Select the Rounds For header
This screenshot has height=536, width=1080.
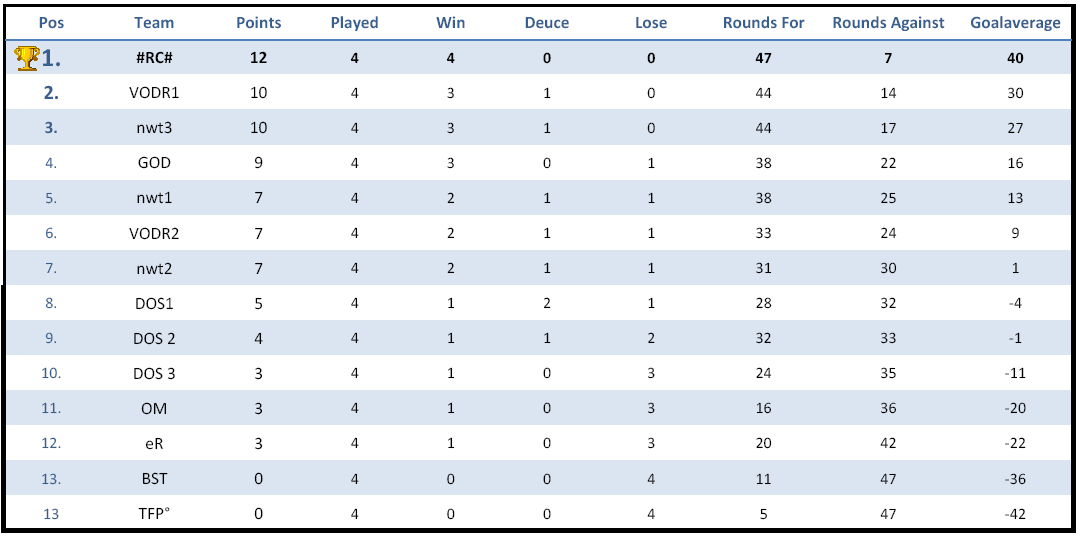click(763, 23)
